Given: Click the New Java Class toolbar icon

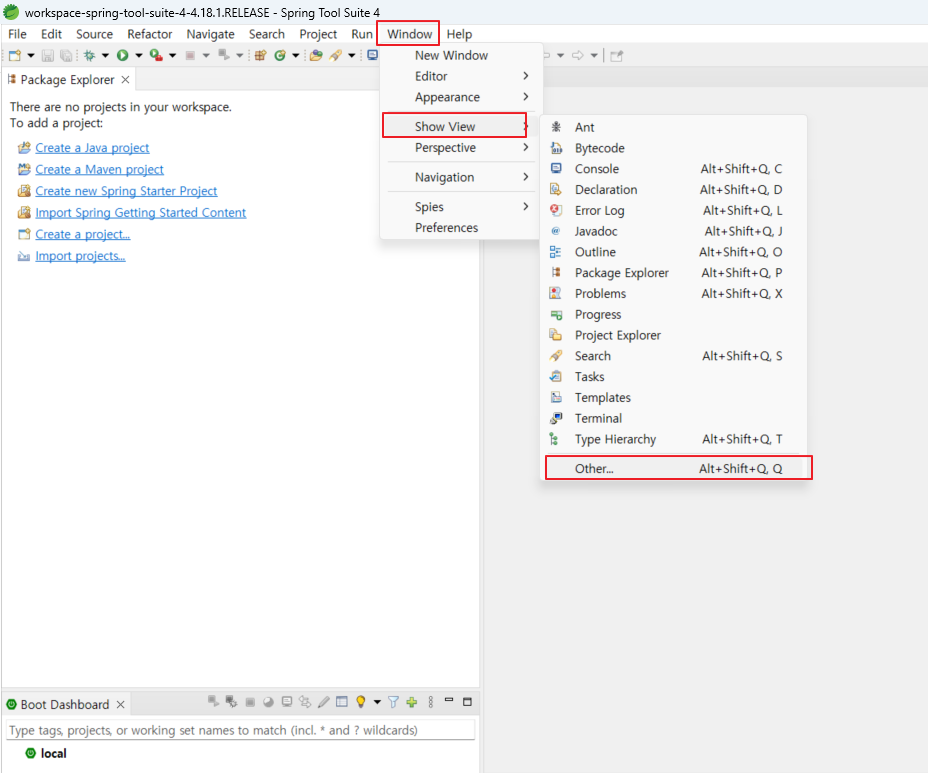Looking at the screenshot, I should click(x=280, y=56).
